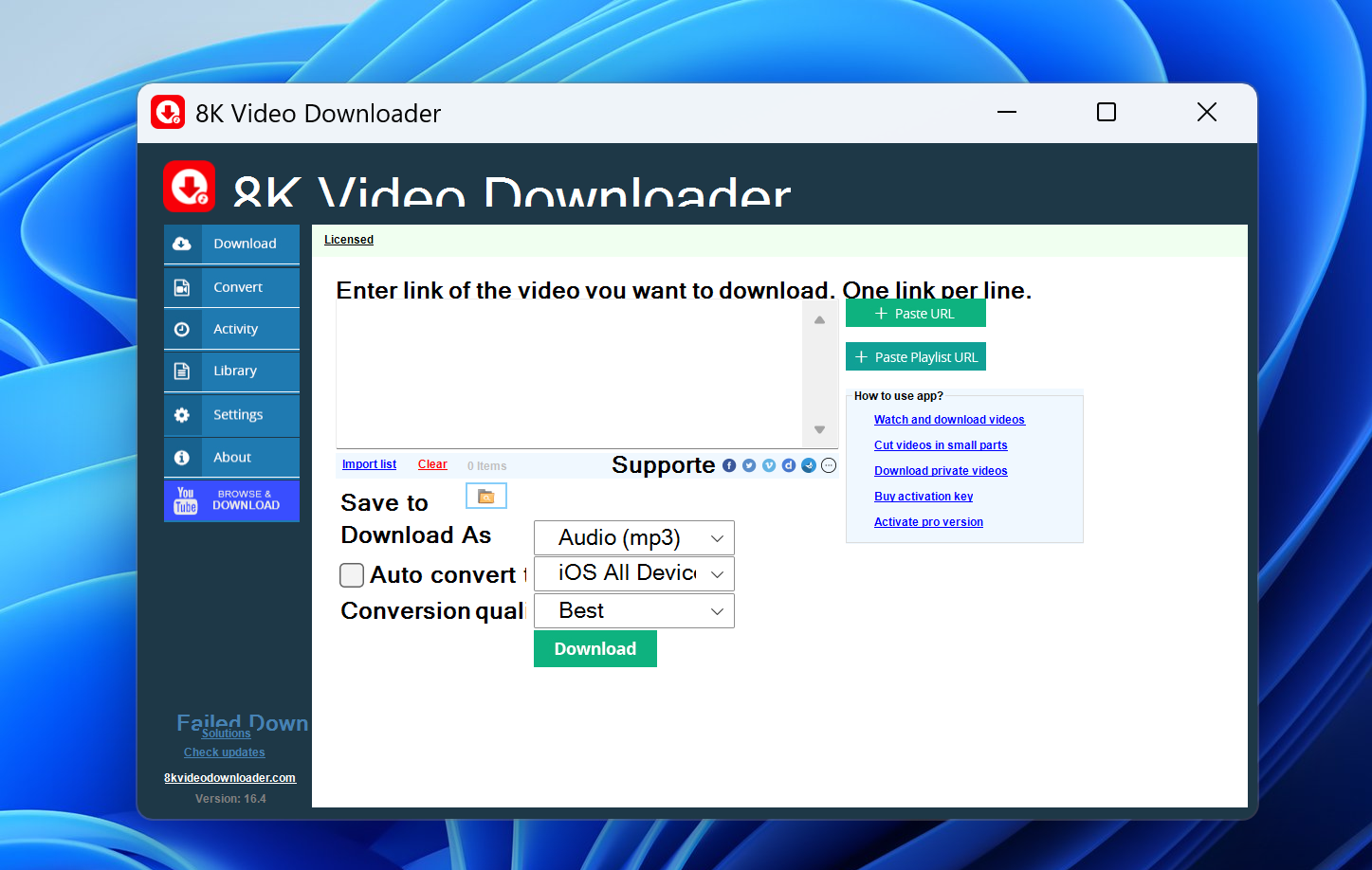The image size is (1372, 870).
Task: Open the Download section in sidebar
Action: pyautogui.click(x=231, y=244)
